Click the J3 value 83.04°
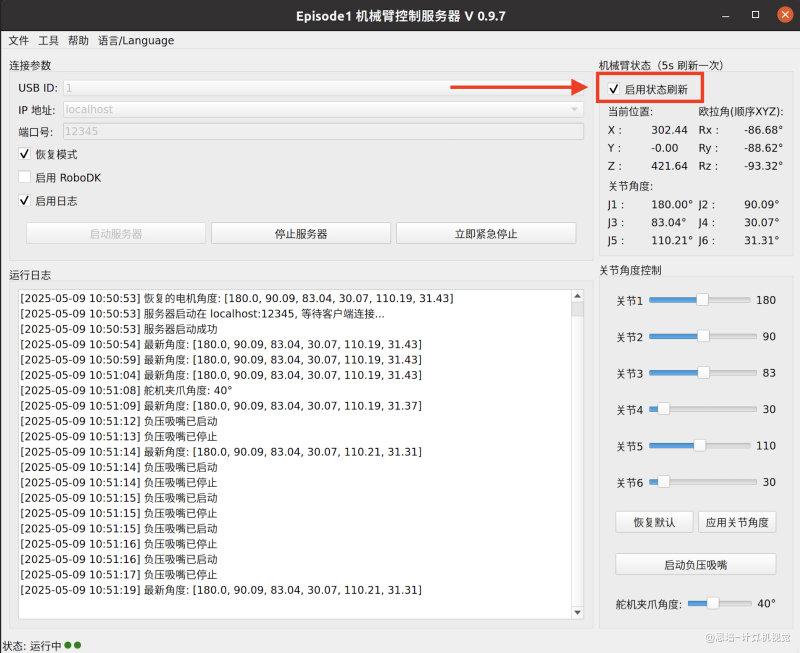Screen dimensions: 800x653 [x=668, y=222]
